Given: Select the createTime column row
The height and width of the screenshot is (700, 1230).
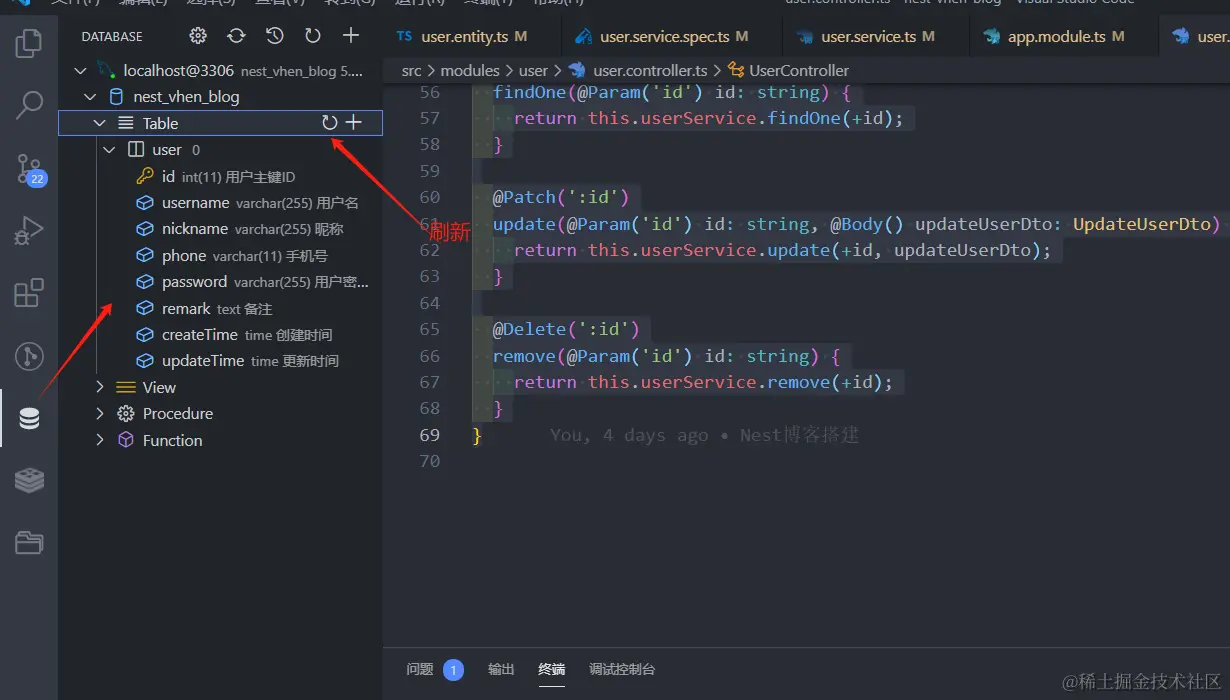Looking at the screenshot, I should click(x=220, y=335).
